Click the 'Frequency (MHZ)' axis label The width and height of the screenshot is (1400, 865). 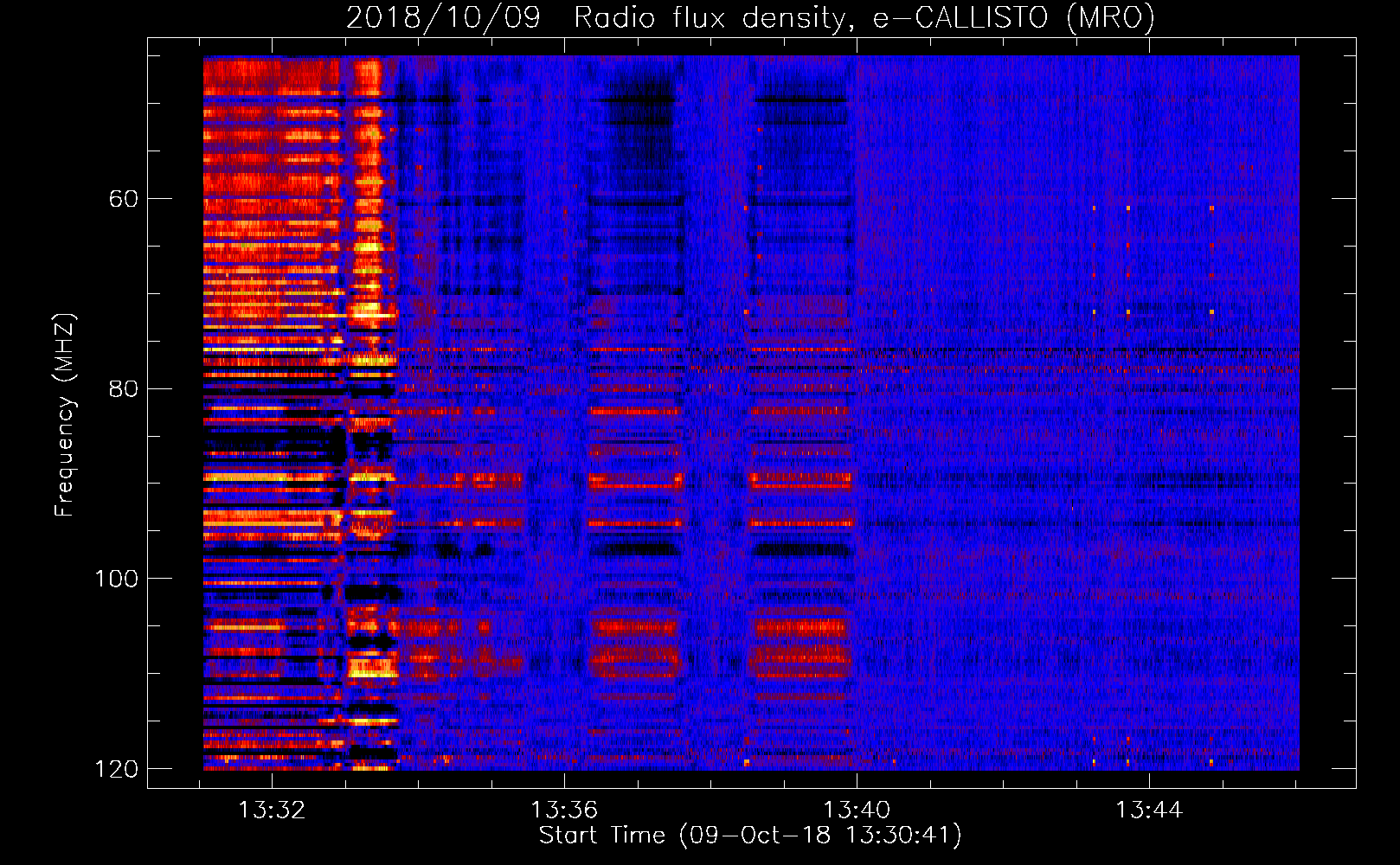[64, 414]
